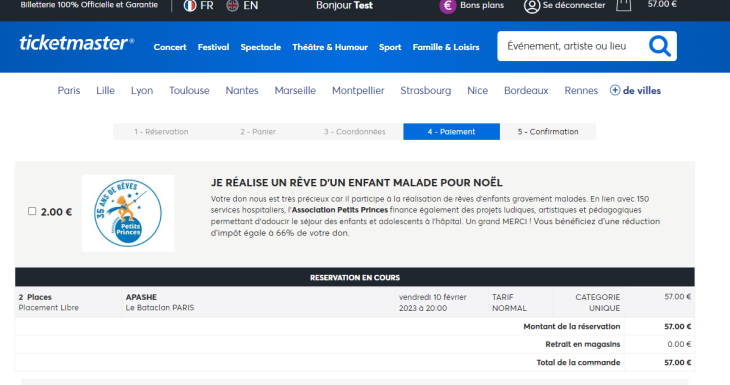Click 'Placement Libre' text
Viewport: 730px width, 385px height.
48,308
